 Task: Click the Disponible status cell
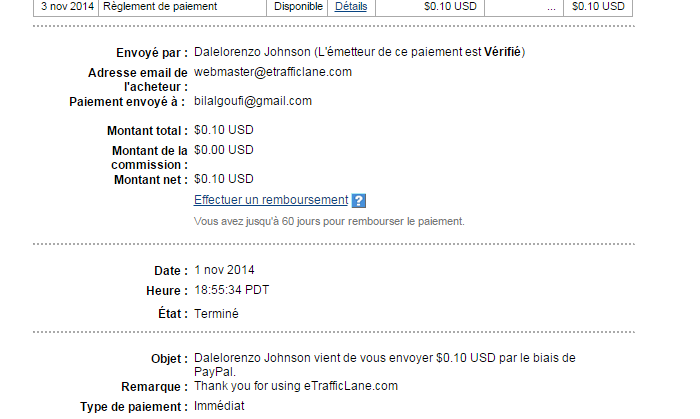(297, 7)
